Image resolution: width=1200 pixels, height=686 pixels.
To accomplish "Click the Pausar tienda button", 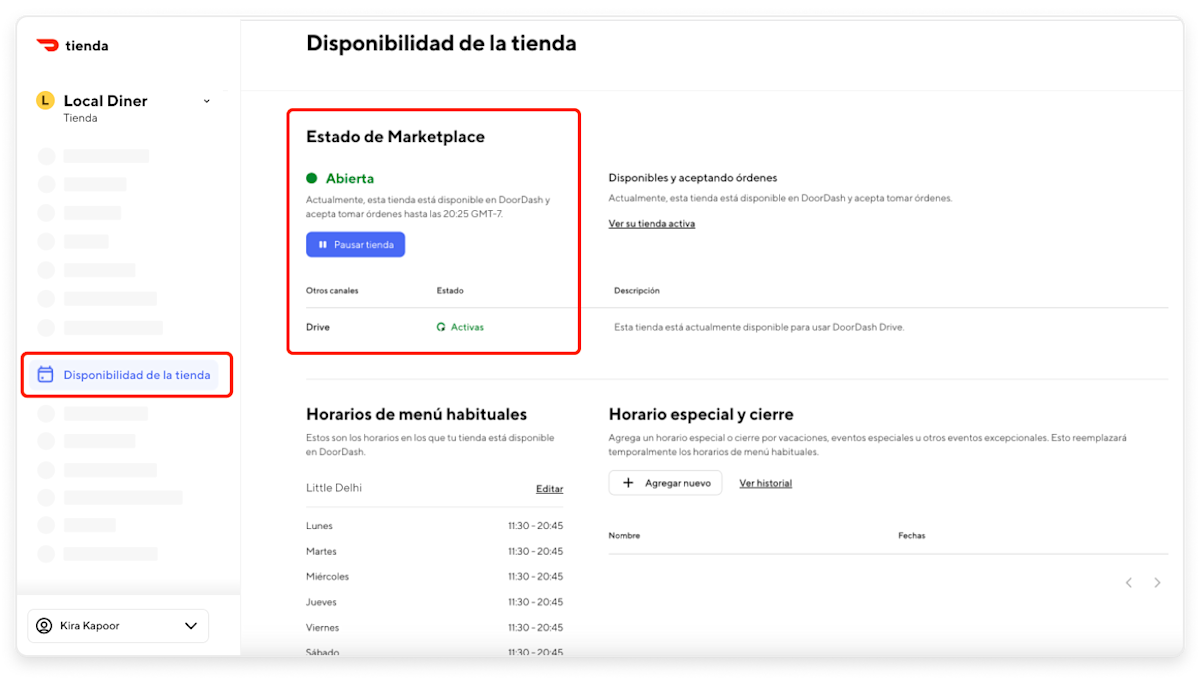I will tap(355, 245).
